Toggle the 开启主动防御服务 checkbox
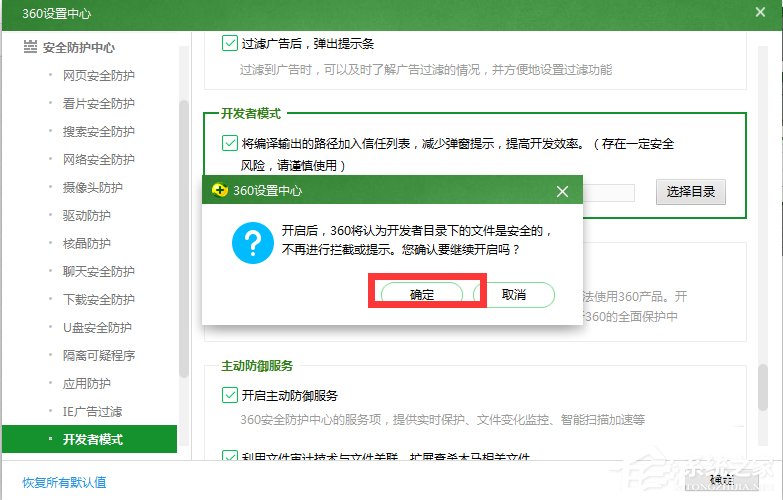The height and width of the screenshot is (500, 783). coord(229,395)
